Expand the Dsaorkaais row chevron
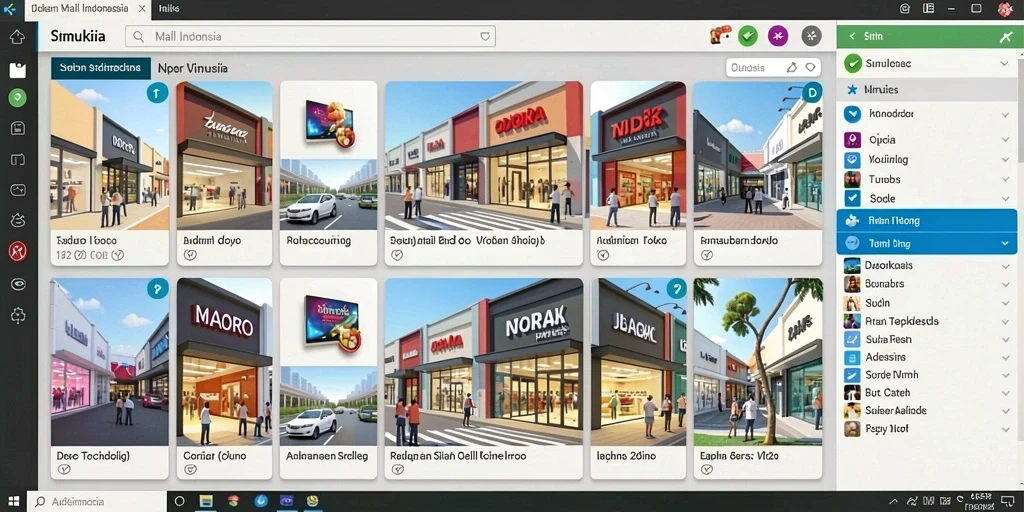 tap(1004, 266)
